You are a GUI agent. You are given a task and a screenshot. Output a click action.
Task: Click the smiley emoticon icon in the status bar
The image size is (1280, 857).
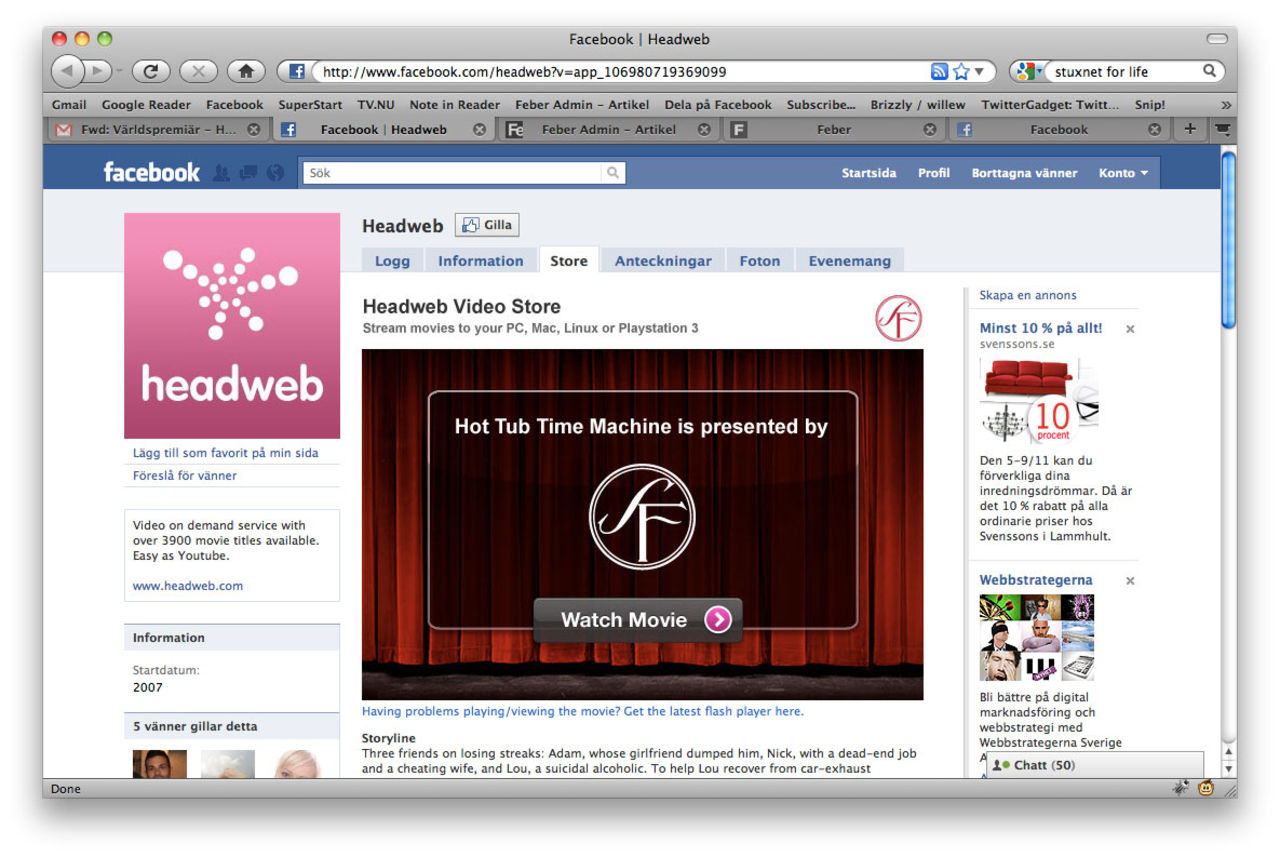tap(1205, 788)
